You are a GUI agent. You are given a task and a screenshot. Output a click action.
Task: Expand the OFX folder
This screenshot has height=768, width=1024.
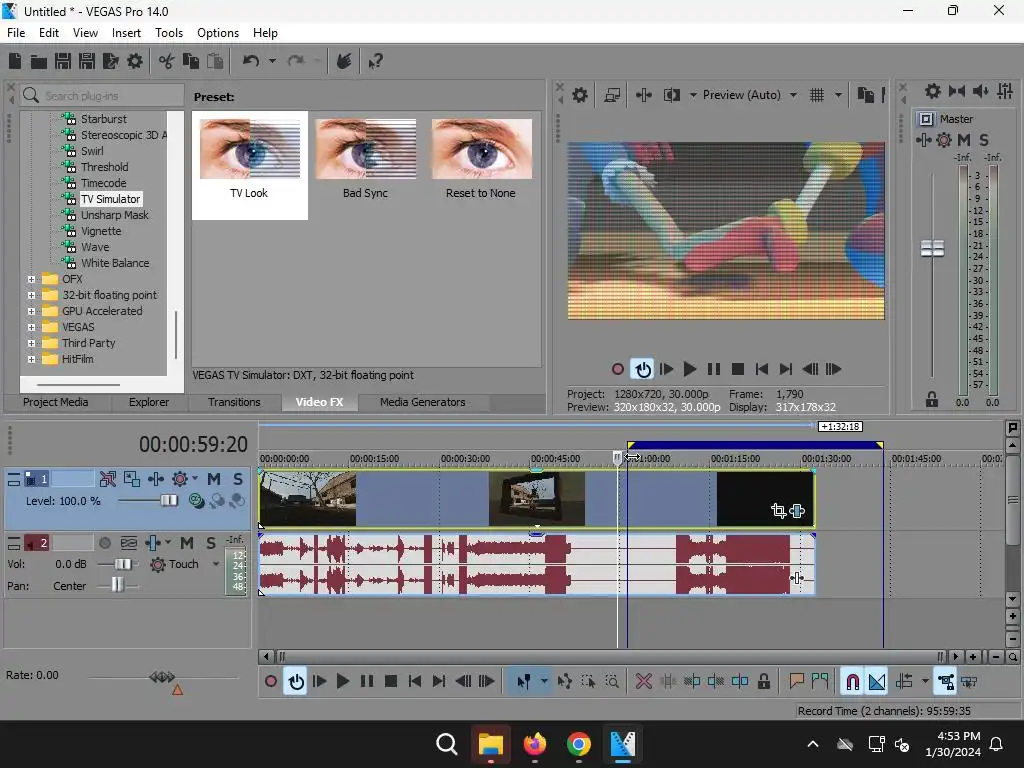pos(31,280)
